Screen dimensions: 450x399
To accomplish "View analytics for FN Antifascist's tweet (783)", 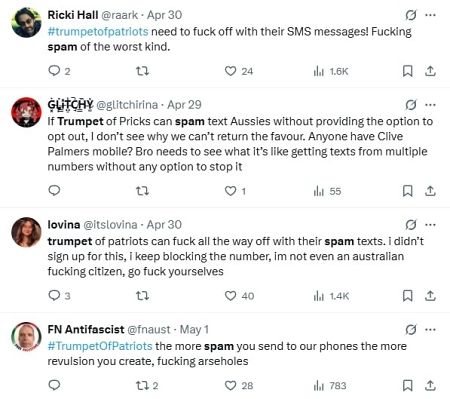I will [330, 385].
